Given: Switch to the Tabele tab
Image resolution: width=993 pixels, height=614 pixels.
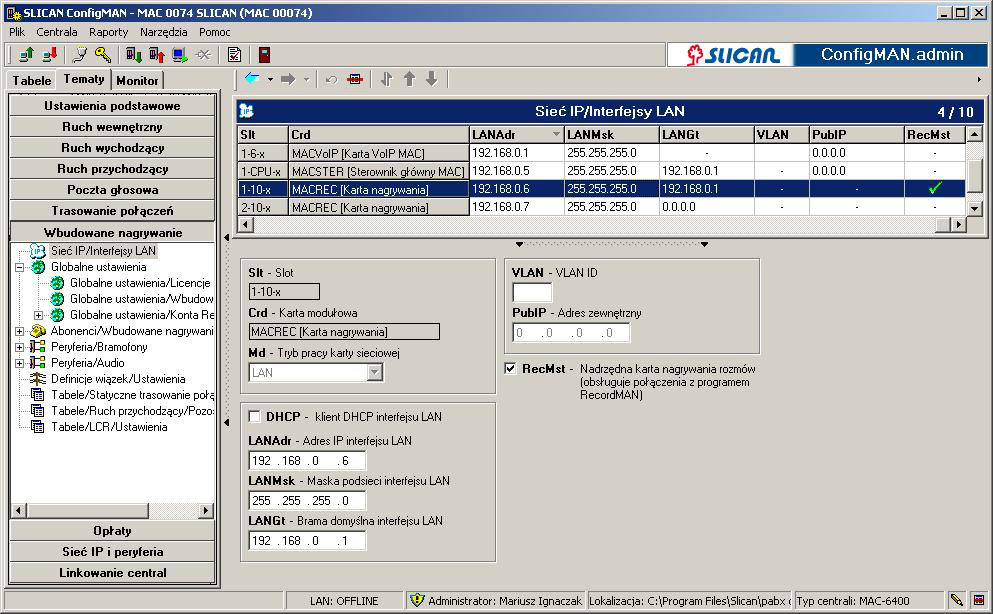Looking at the screenshot, I should click(x=32, y=80).
